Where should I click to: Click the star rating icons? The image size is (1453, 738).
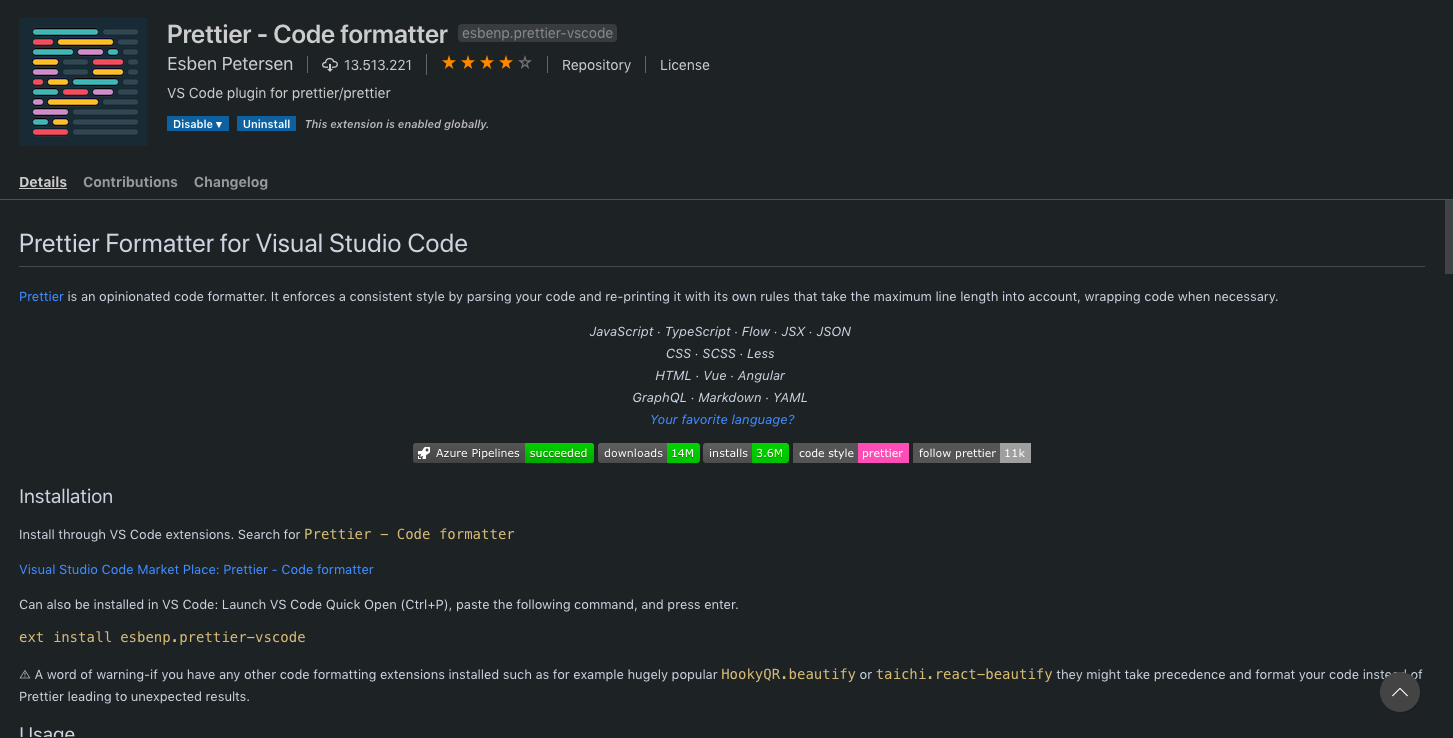coord(486,64)
